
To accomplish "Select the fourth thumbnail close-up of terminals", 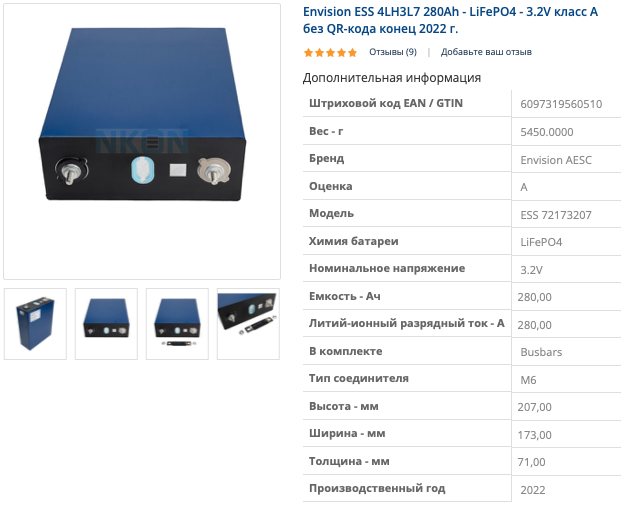I will [x=248, y=324].
